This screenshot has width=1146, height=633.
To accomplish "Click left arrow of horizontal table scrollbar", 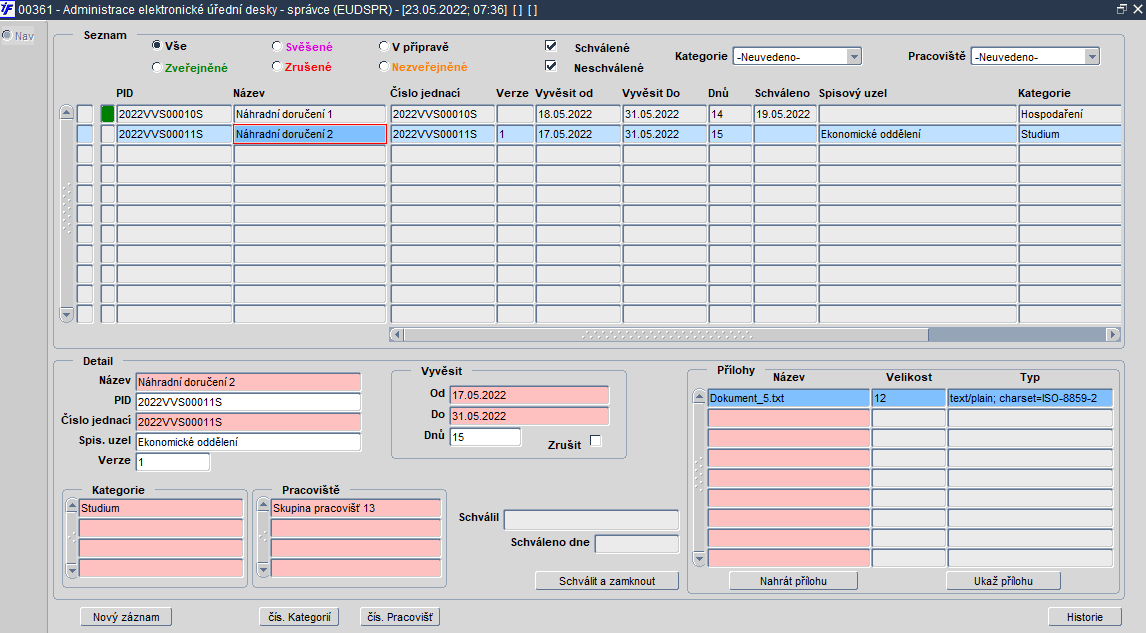I will coord(396,335).
